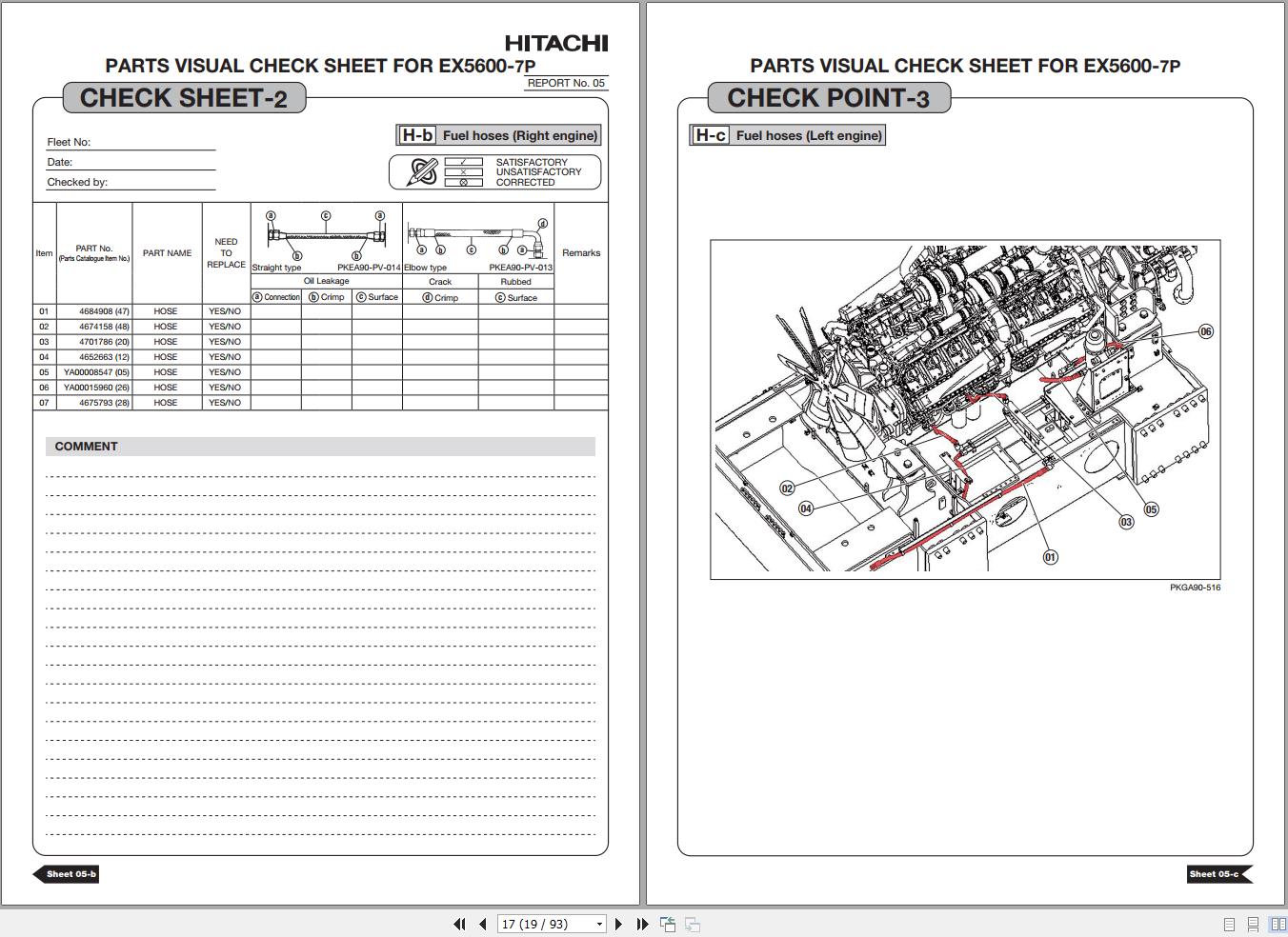Click part number 4684908 (47)
Screen dimensions: 1288x937
point(104,311)
